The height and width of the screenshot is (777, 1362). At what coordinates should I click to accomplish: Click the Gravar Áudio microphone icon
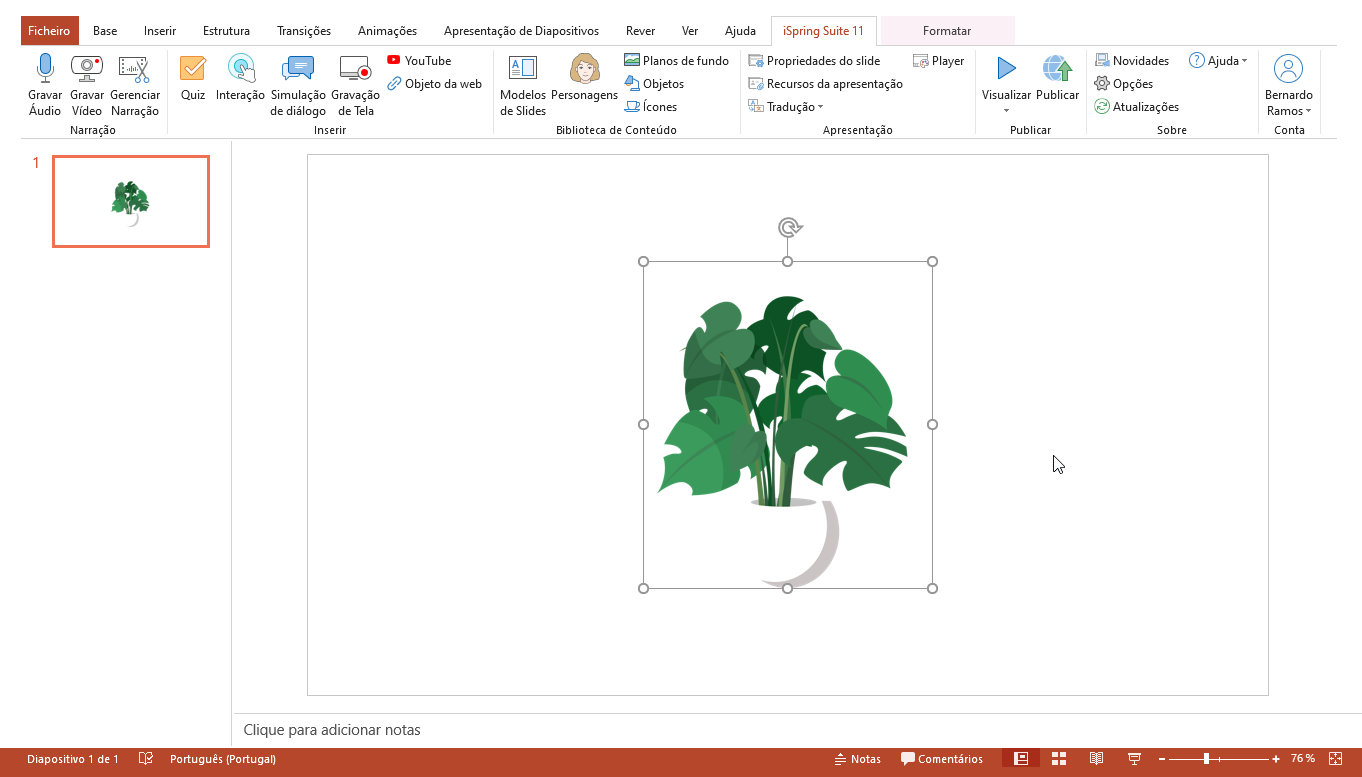(45, 69)
